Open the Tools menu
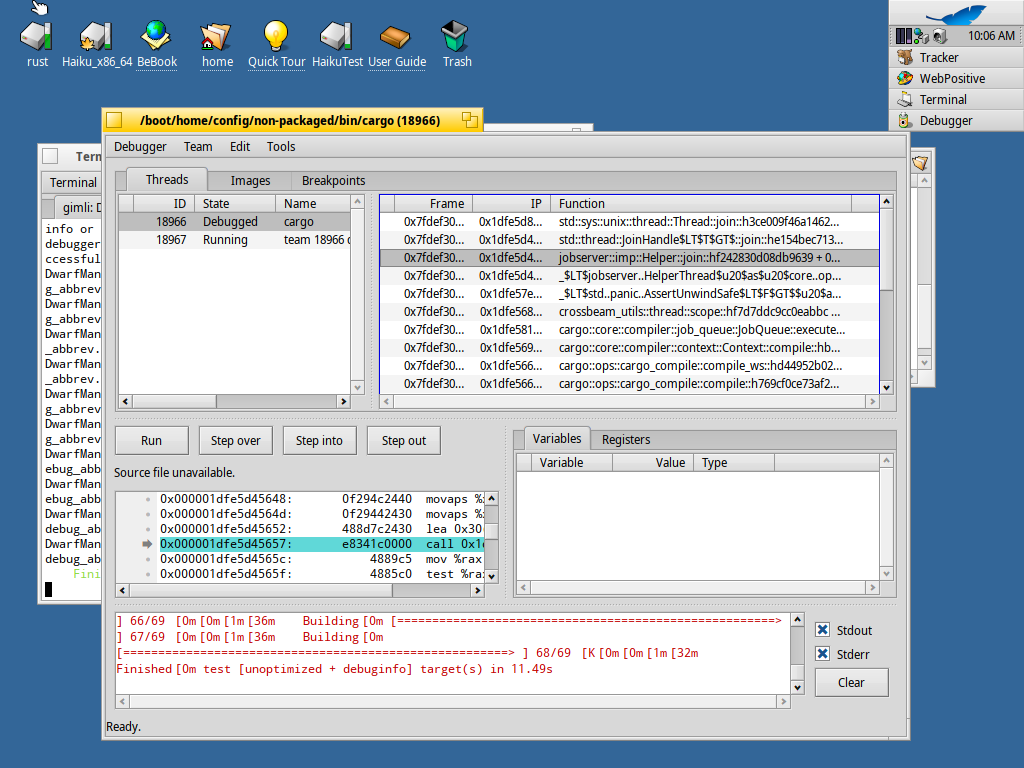The height and width of the screenshot is (768, 1024). [x=281, y=147]
